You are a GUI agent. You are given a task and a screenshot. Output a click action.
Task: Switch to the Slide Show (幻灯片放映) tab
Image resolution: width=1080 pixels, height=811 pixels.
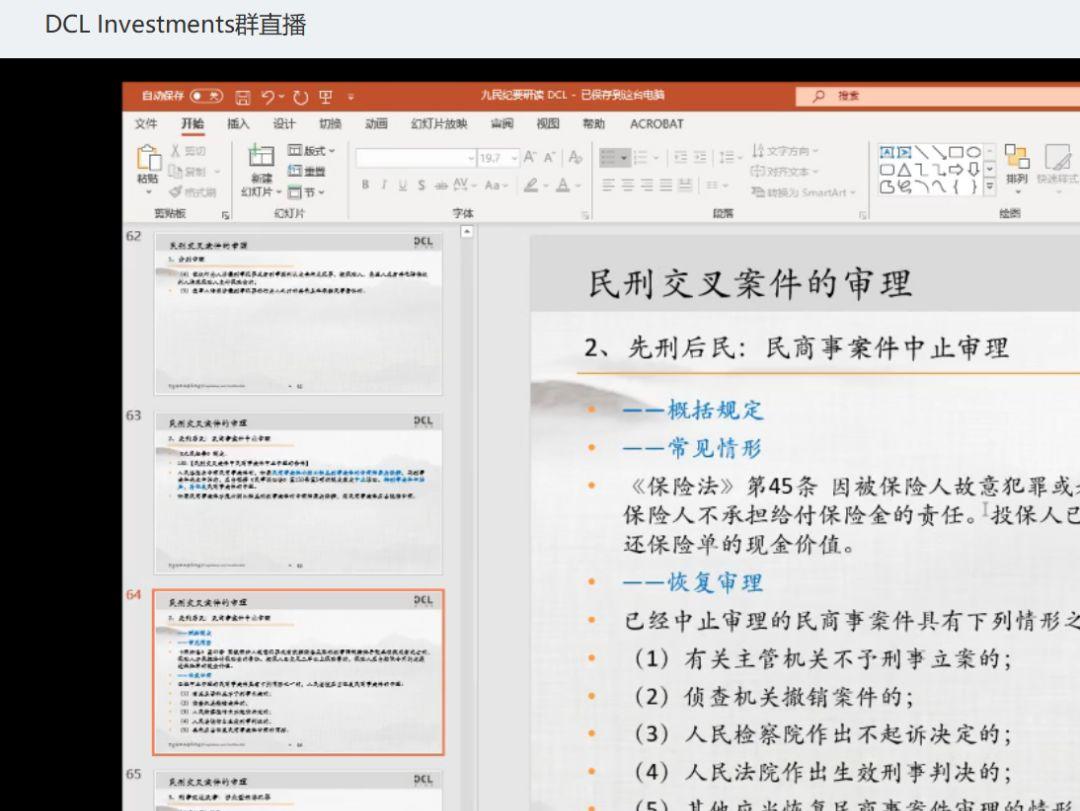pos(439,124)
